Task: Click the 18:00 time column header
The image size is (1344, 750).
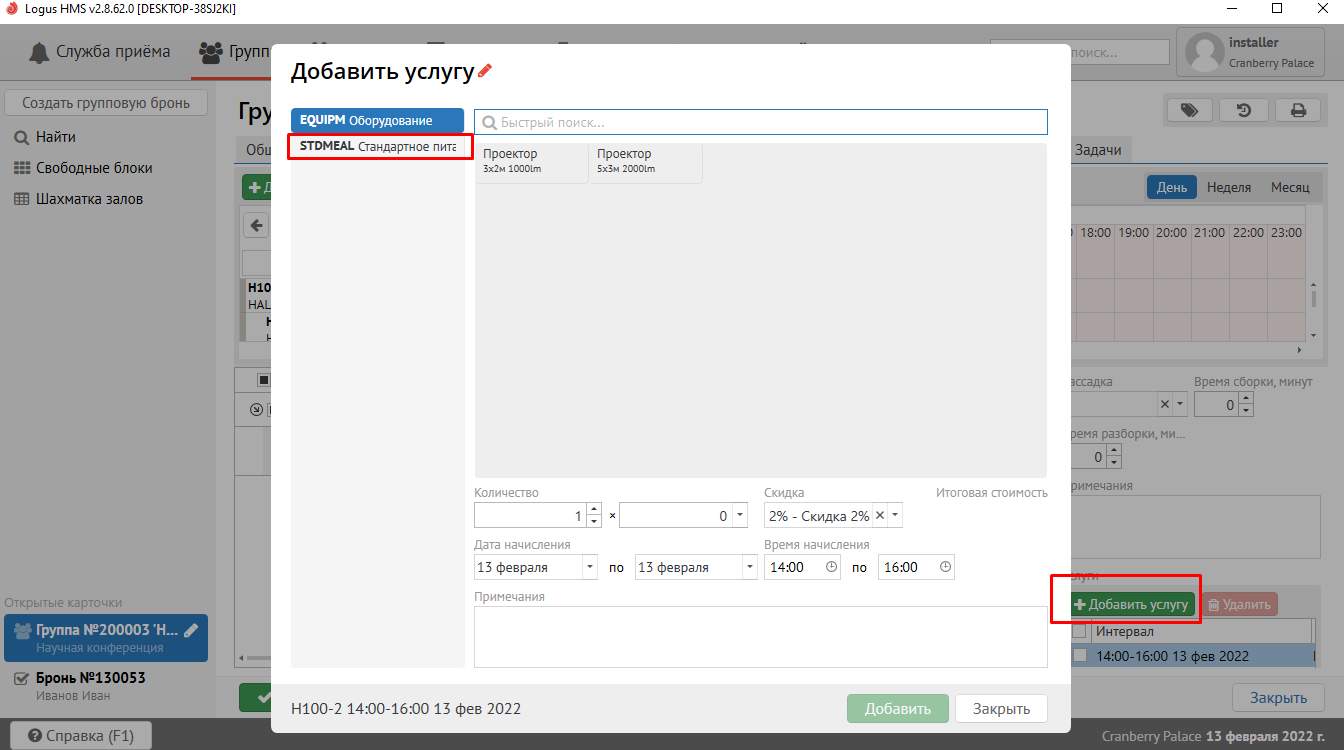Action: click(x=1095, y=232)
